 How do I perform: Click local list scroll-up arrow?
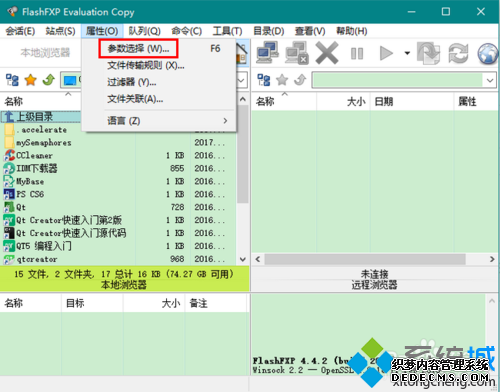[x=243, y=99]
